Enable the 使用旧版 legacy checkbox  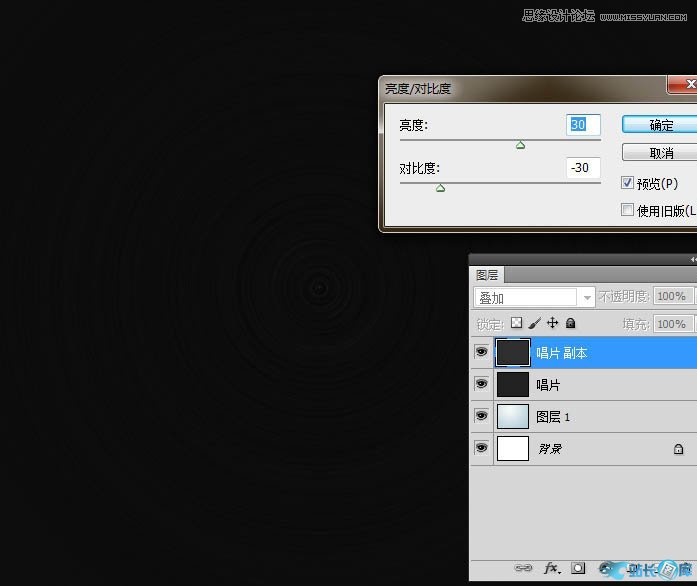tap(628, 210)
